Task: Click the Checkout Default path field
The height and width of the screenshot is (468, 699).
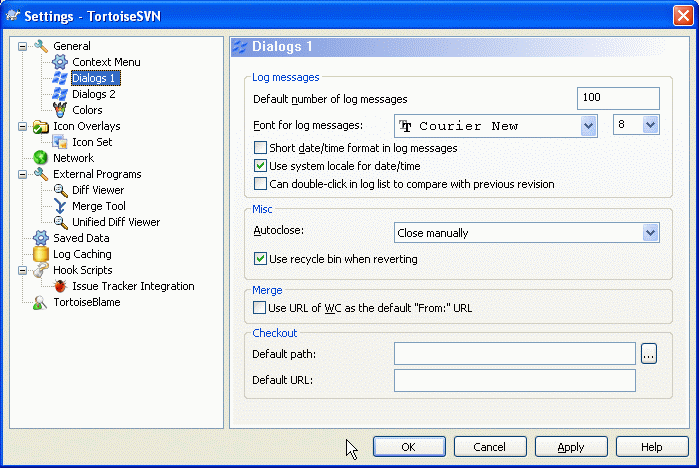Action: (x=514, y=353)
